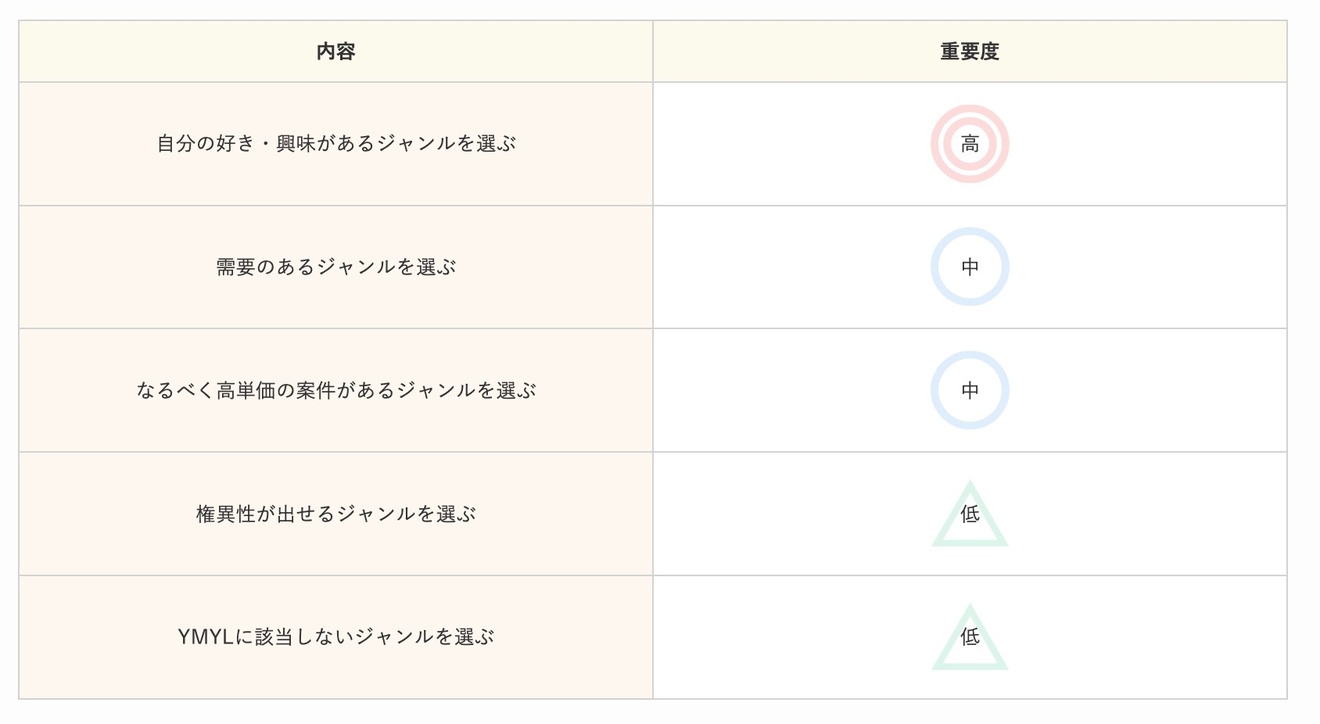
Task: Click the upper blue circle marked 中
Action: [x=969, y=267]
